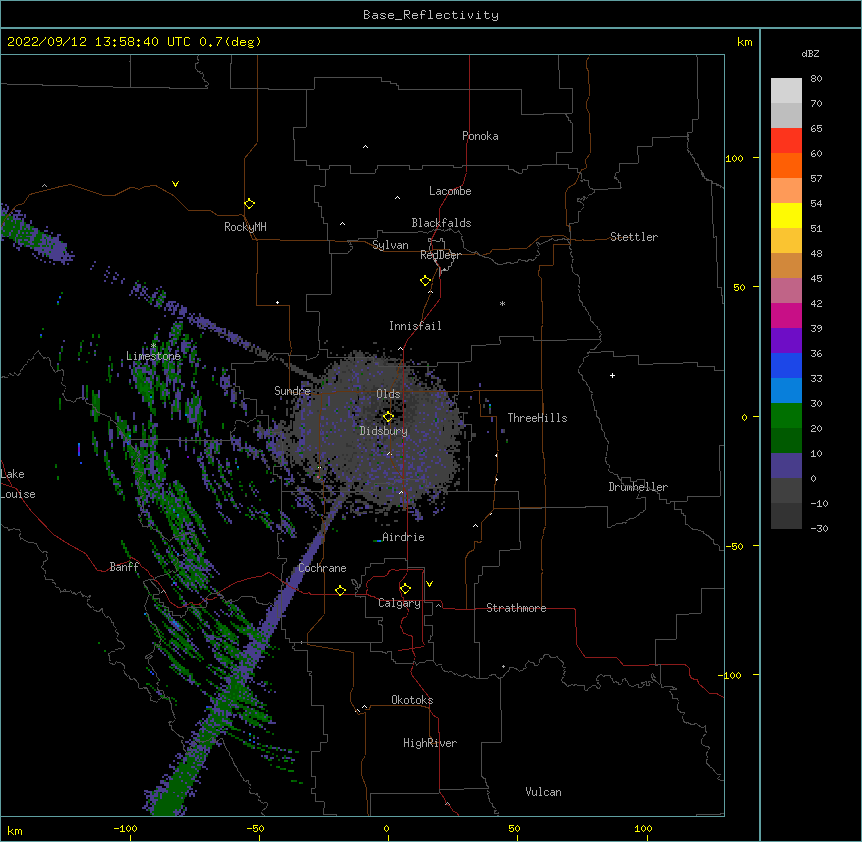Click the Drumheller label
This screenshot has width=862, height=842.
coord(638,487)
